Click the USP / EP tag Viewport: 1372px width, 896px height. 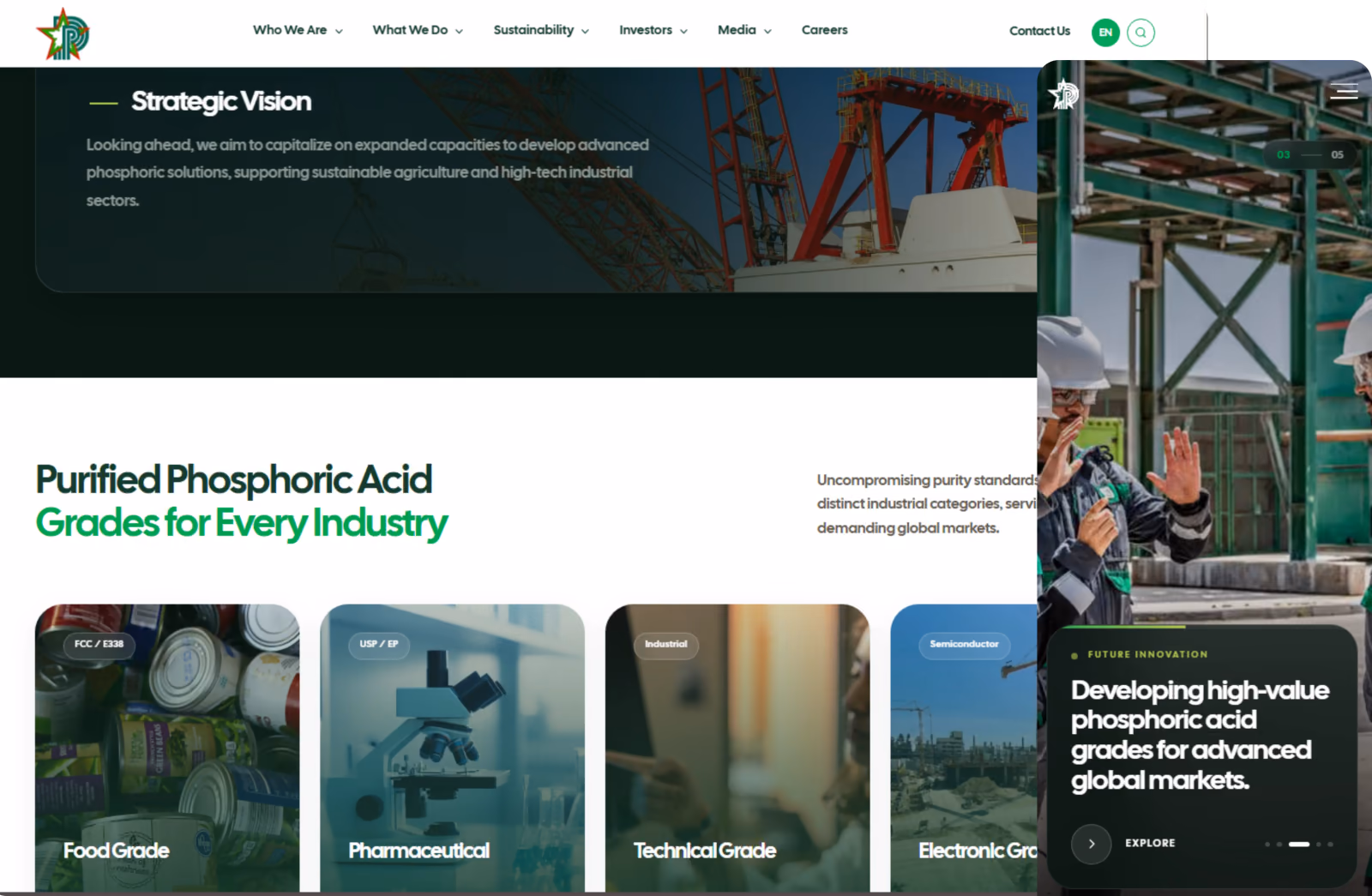379,644
